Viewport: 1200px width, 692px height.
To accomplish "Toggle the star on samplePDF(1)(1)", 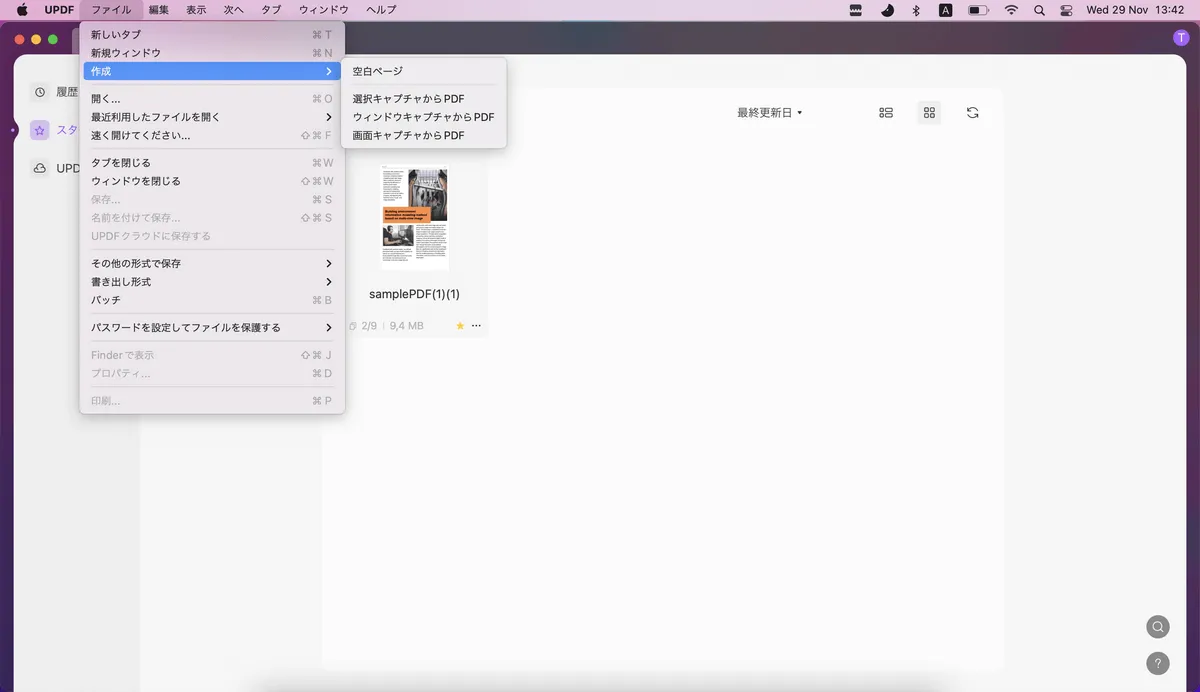I will tap(460, 326).
